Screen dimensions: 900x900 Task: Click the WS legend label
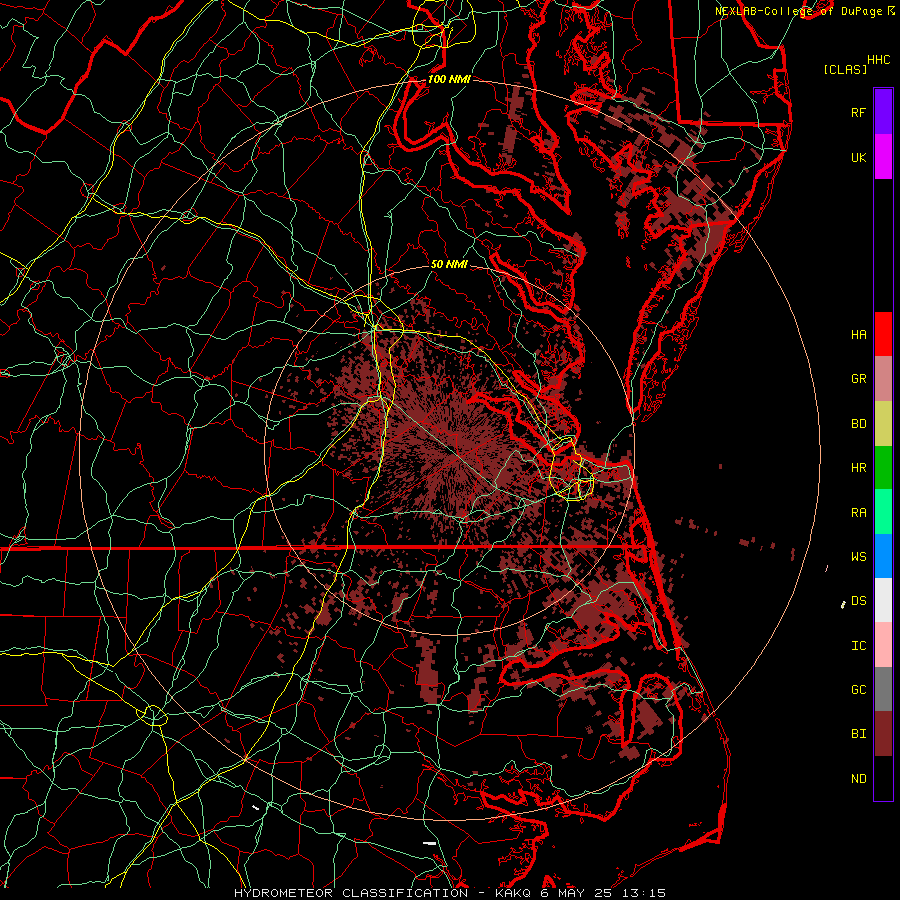pyautogui.click(x=859, y=557)
